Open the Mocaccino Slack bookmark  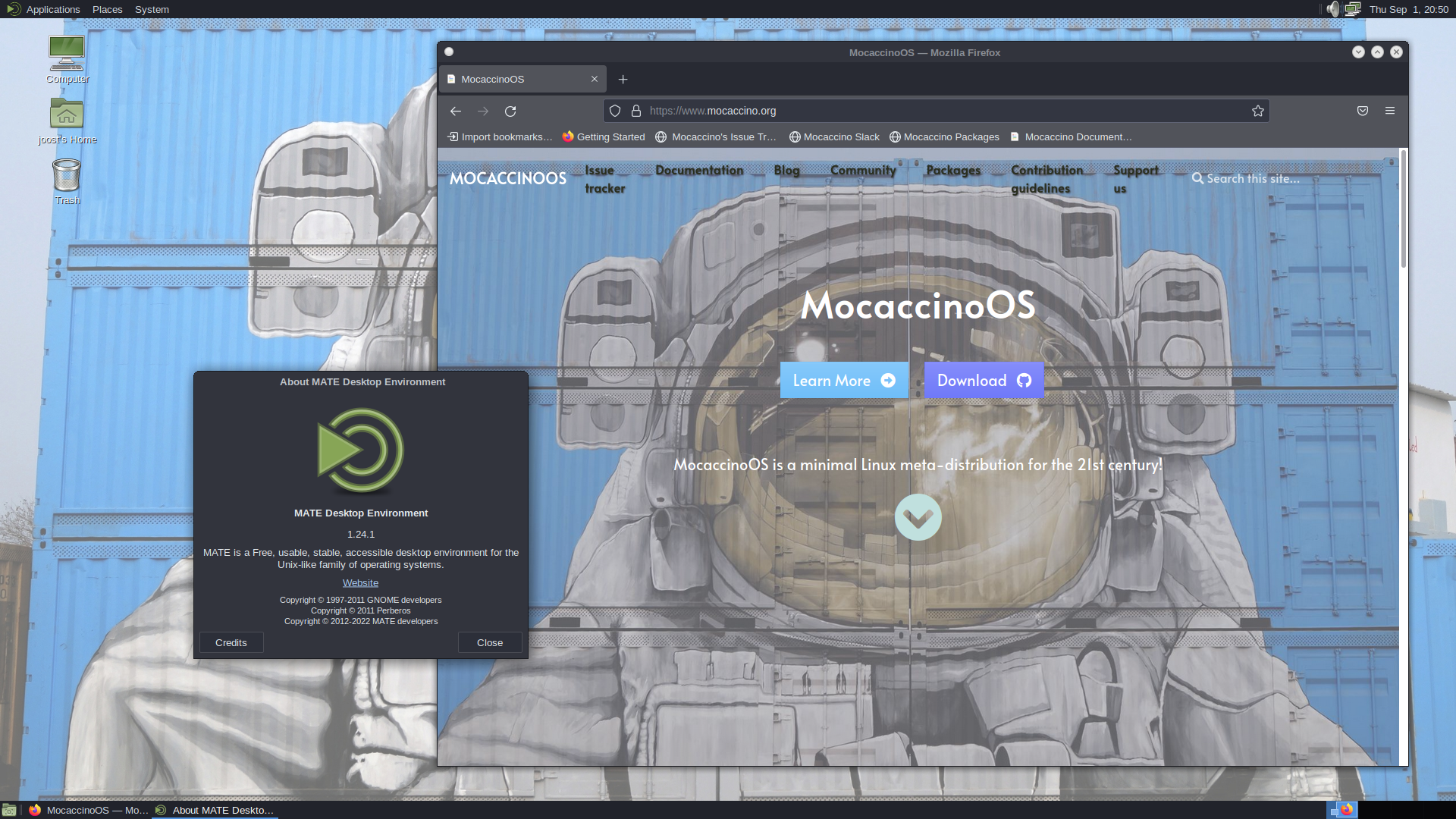tap(834, 137)
